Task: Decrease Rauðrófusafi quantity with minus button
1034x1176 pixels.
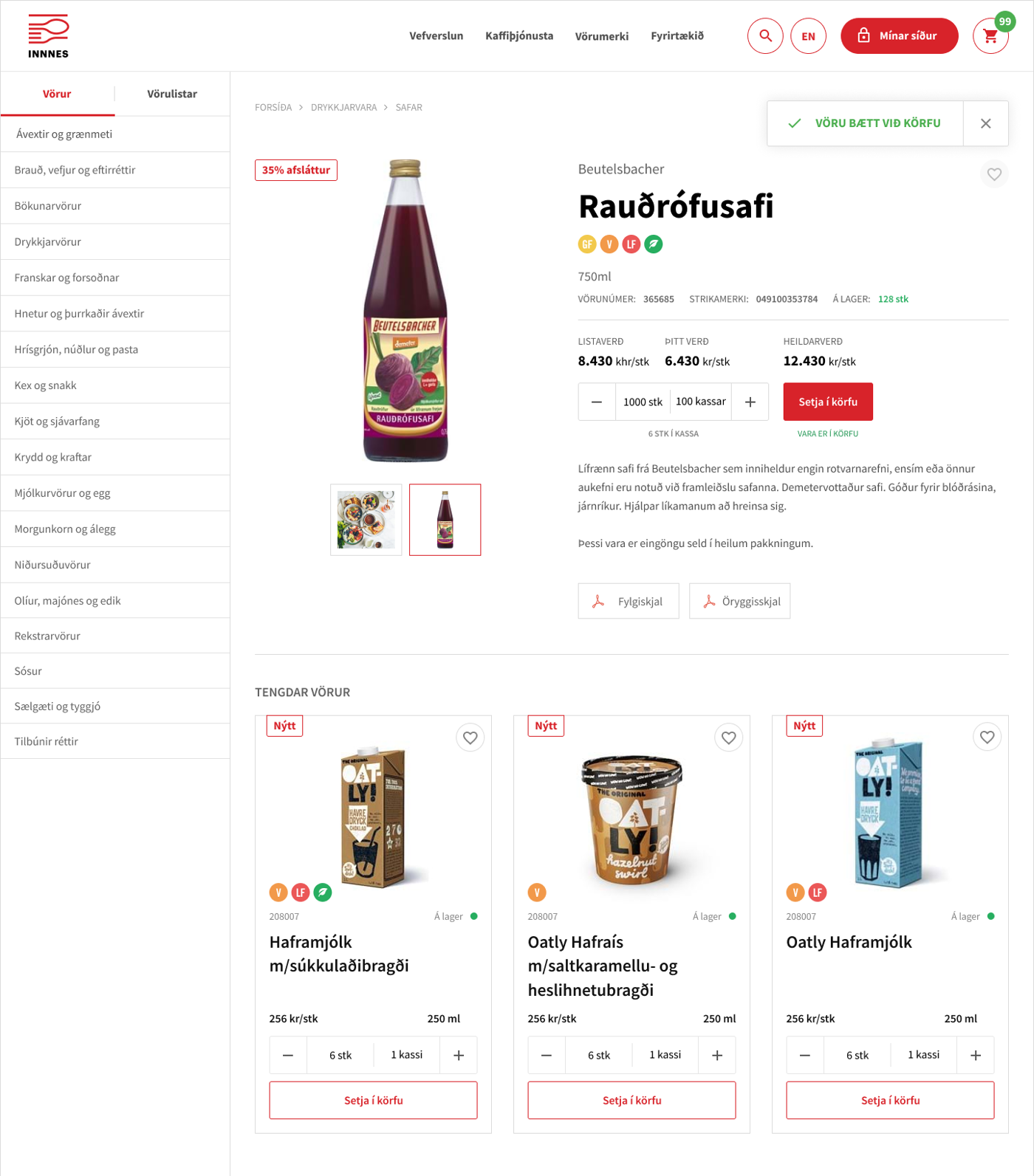Action: tap(597, 402)
